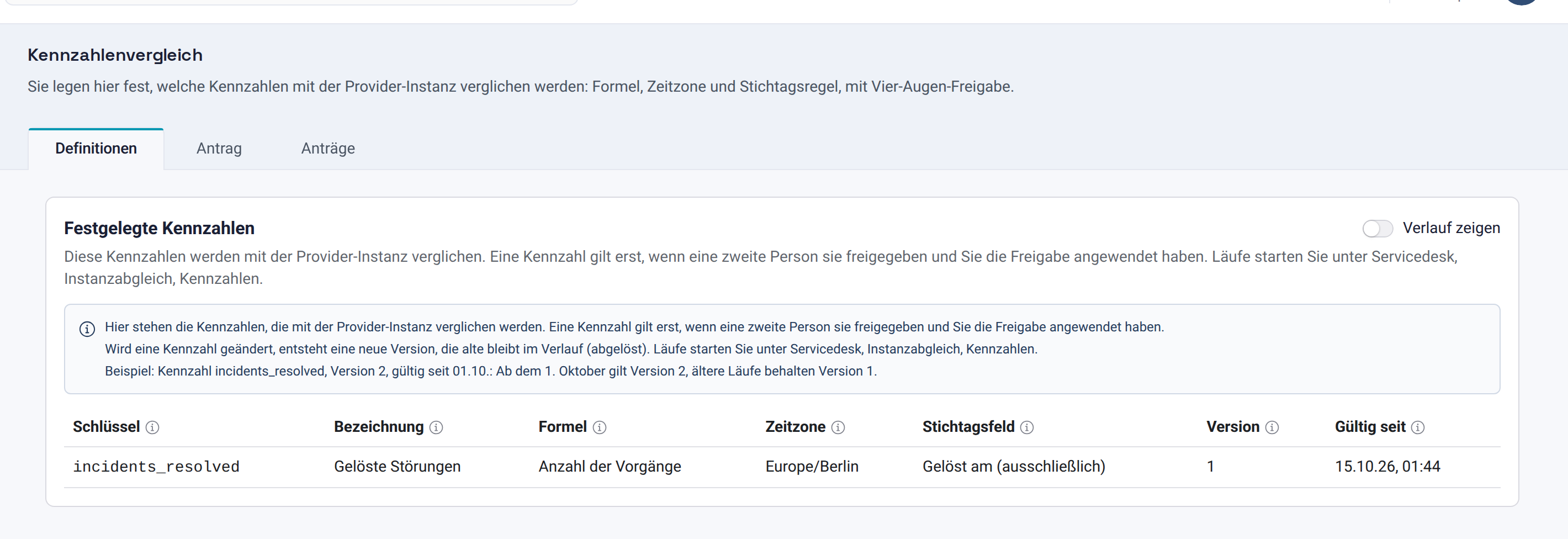
Task: Show help for Stichtagsfeld column
Action: click(1027, 427)
